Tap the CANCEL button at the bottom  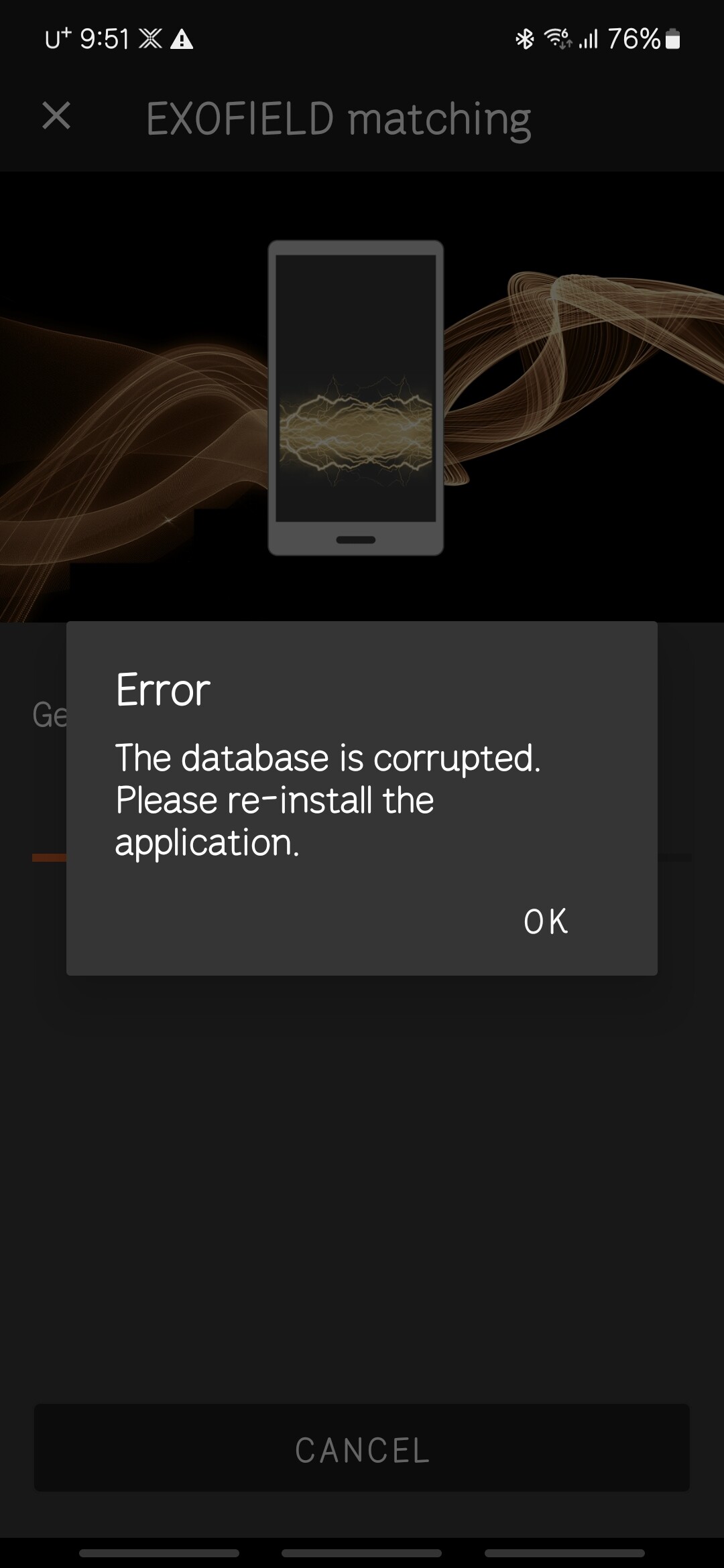(x=362, y=1450)
